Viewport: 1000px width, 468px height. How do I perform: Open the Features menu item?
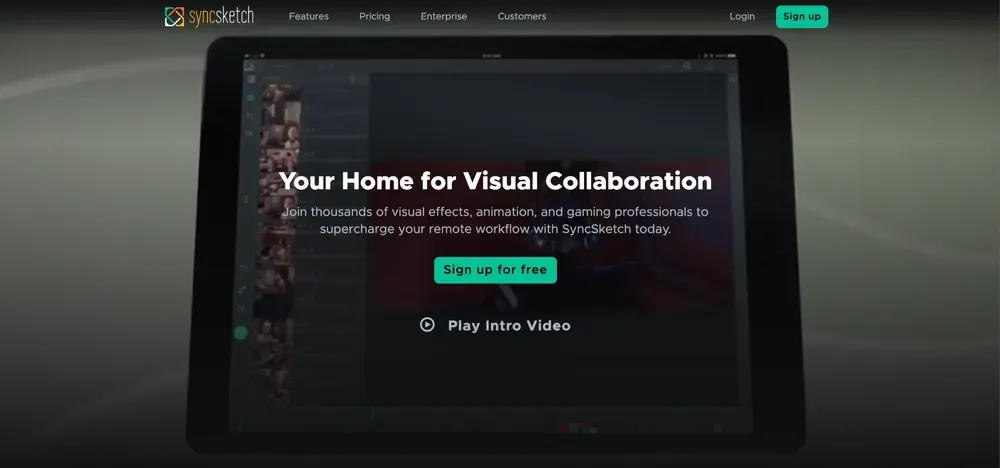(309, 17)
